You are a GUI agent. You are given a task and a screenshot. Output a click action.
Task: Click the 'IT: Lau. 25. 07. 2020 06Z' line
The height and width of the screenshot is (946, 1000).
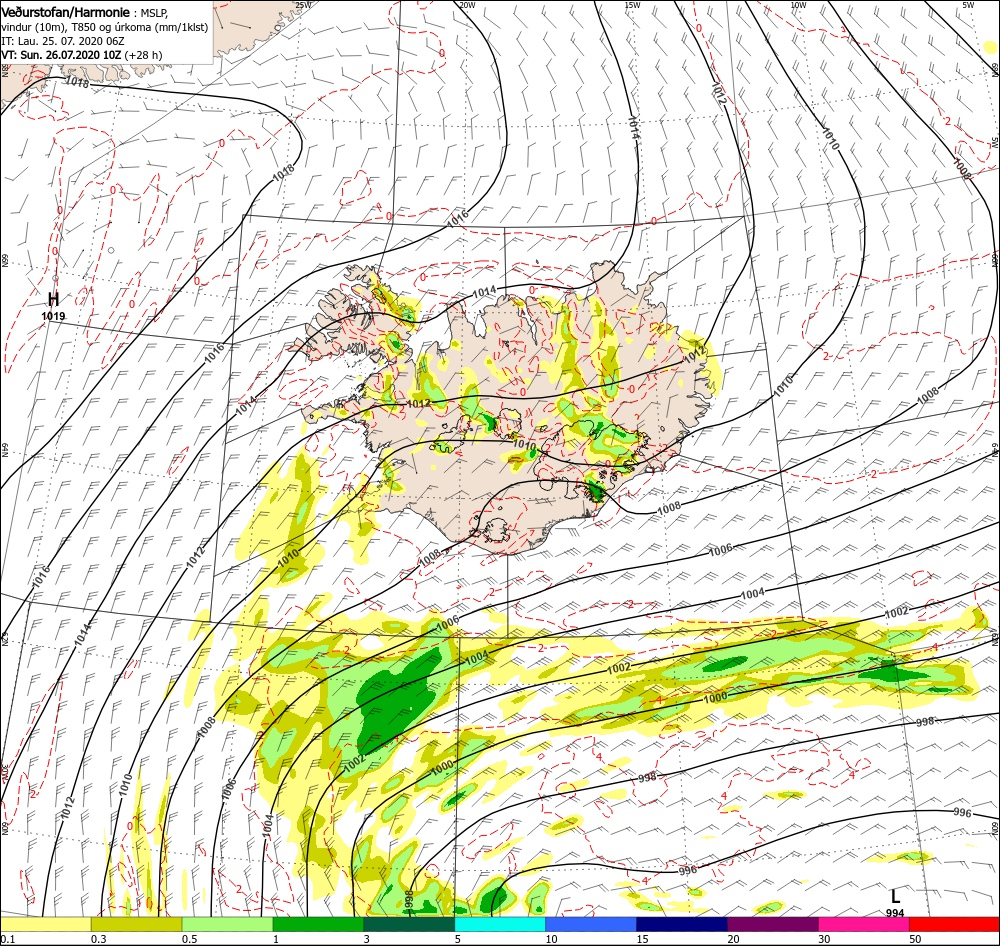point(62,41)
